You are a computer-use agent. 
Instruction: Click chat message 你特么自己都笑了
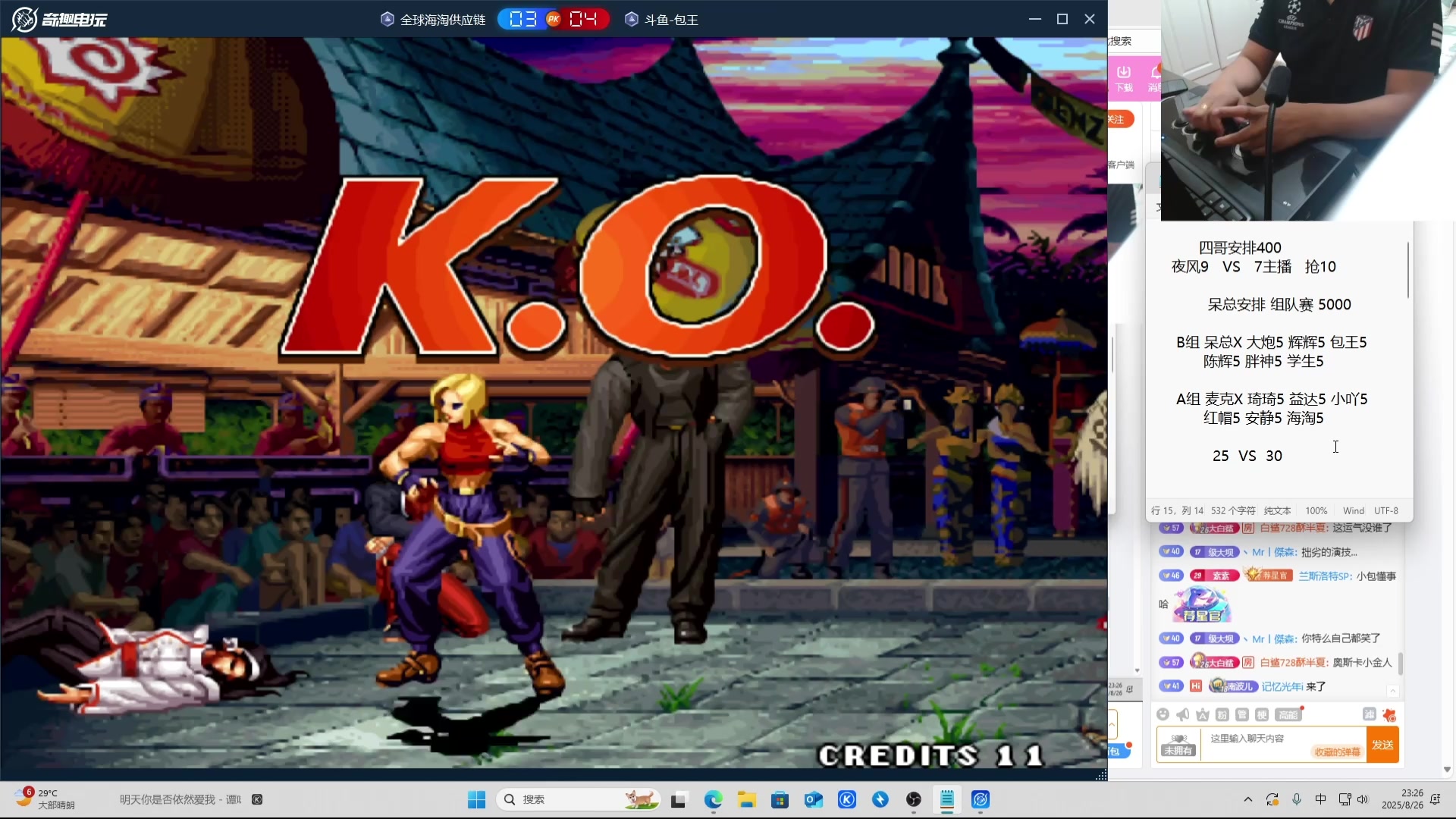1341,638
